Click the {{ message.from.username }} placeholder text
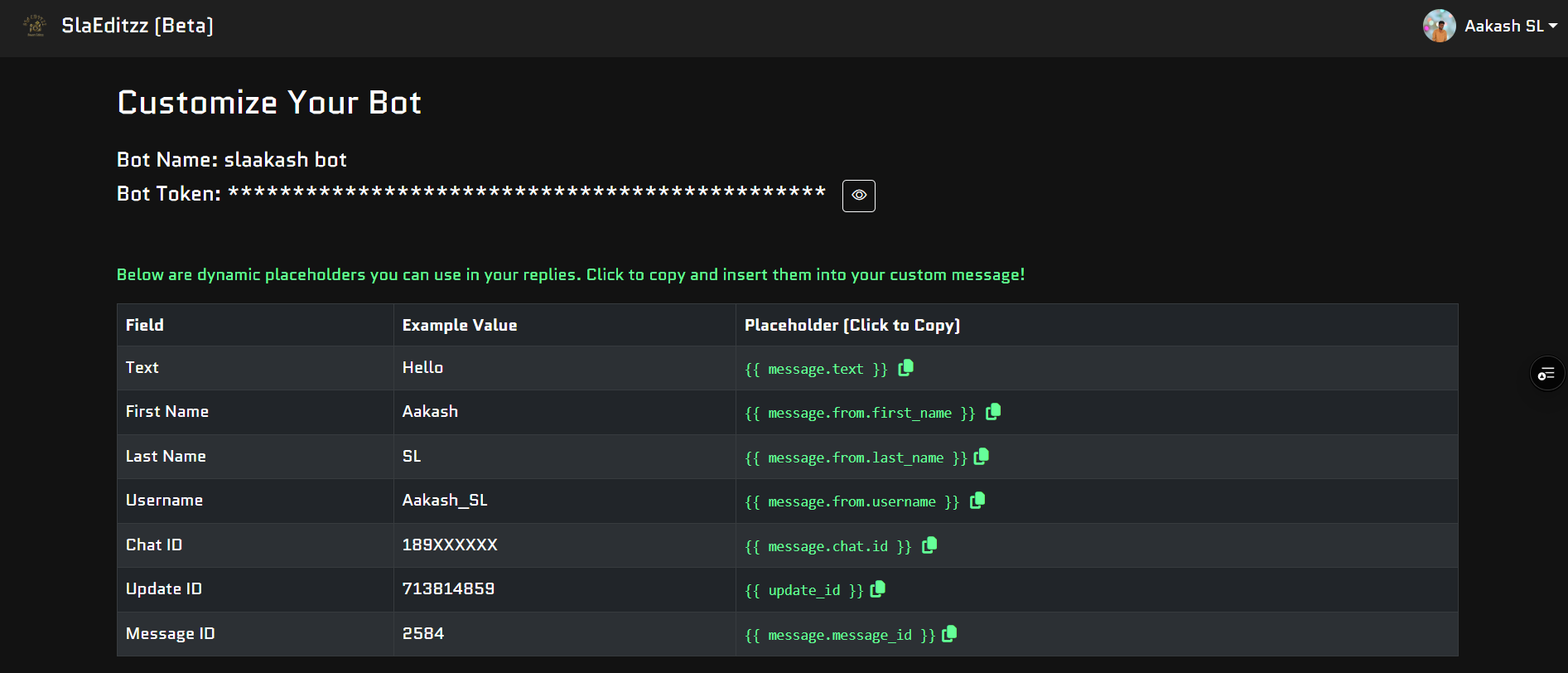 coord(852,501)
